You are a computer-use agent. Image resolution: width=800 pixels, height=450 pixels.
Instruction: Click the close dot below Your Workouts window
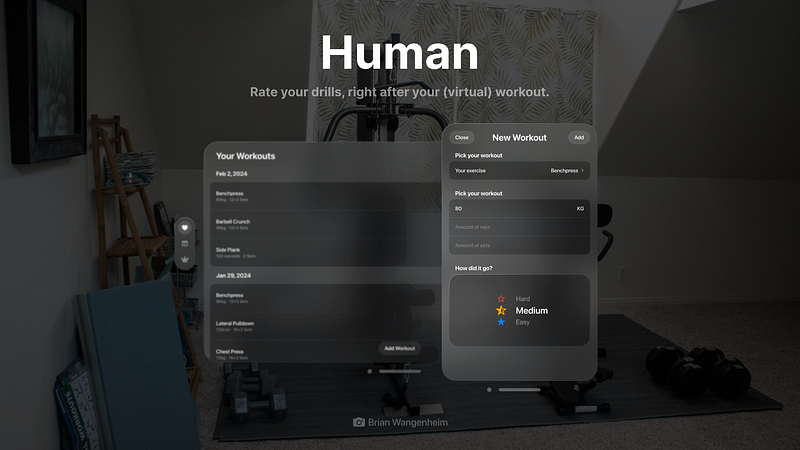click(x=370, y=371)
